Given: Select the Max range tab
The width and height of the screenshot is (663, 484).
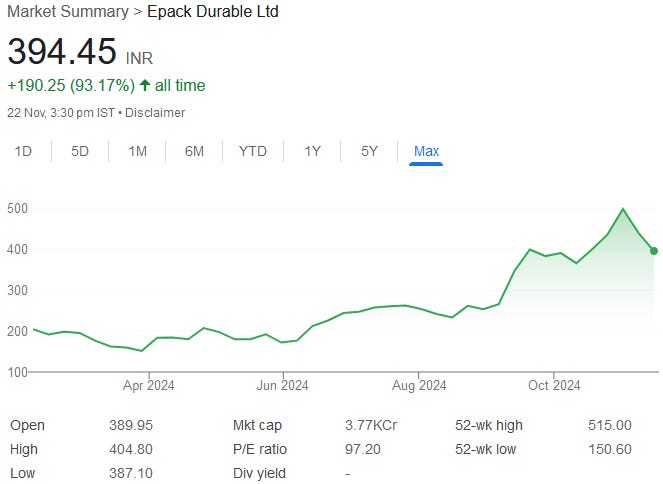Looking at the screenshot, I should (x=426, y=151).
